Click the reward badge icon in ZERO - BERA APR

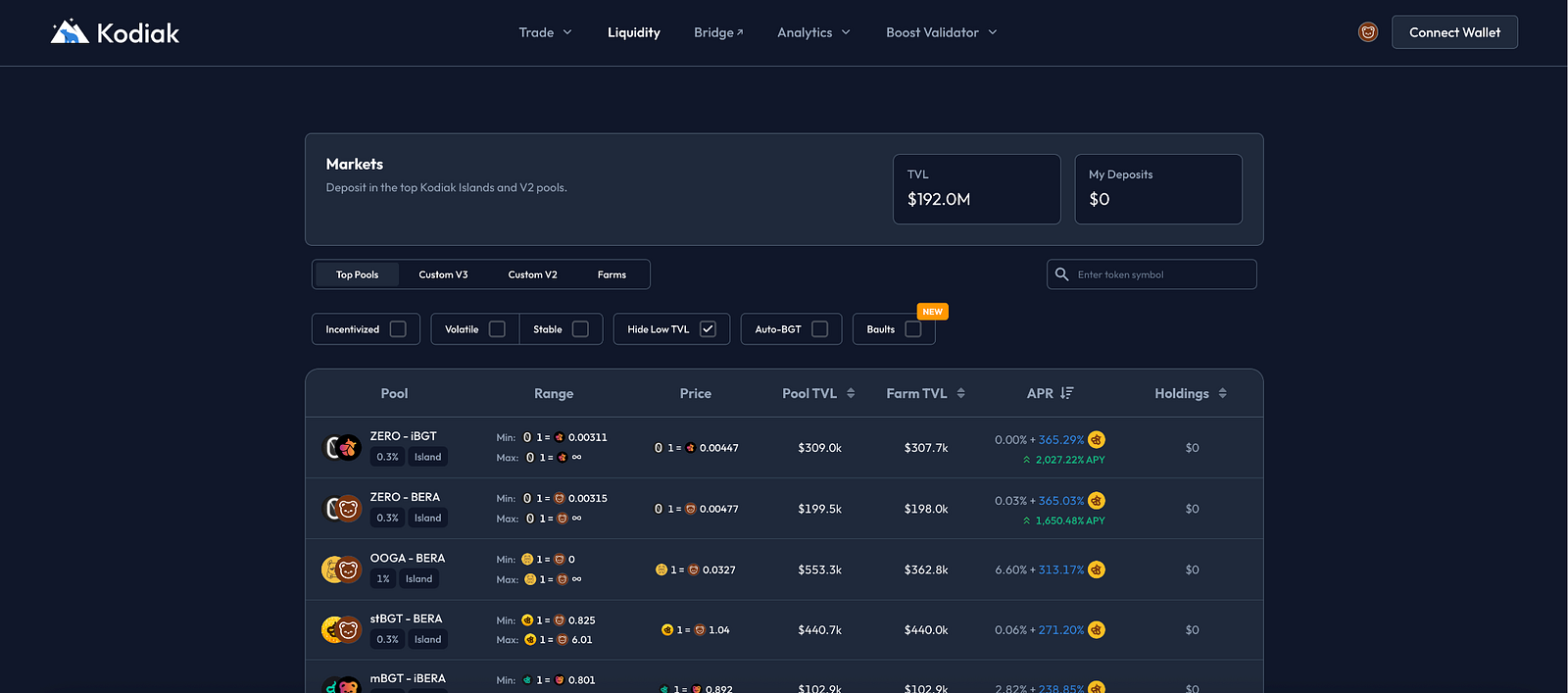pyautogui.click(x=1097, y=501)
